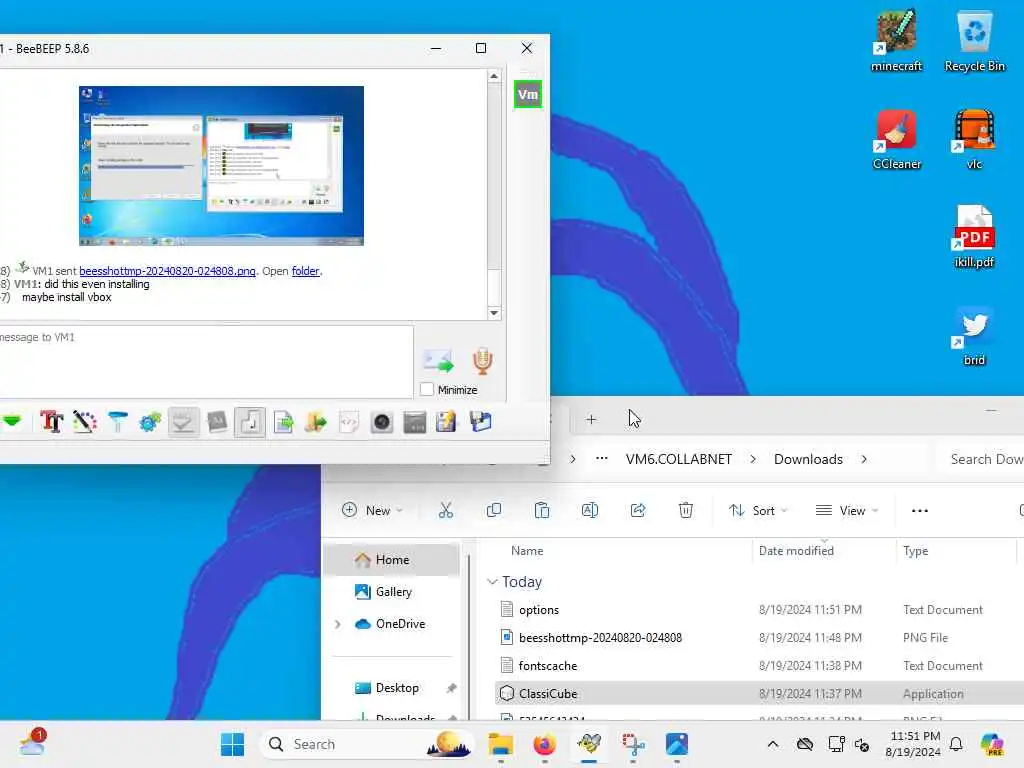Screen dimensions: 1024x768
Task: Open the New dropdown in File Explorer
Action: point(372,510)
